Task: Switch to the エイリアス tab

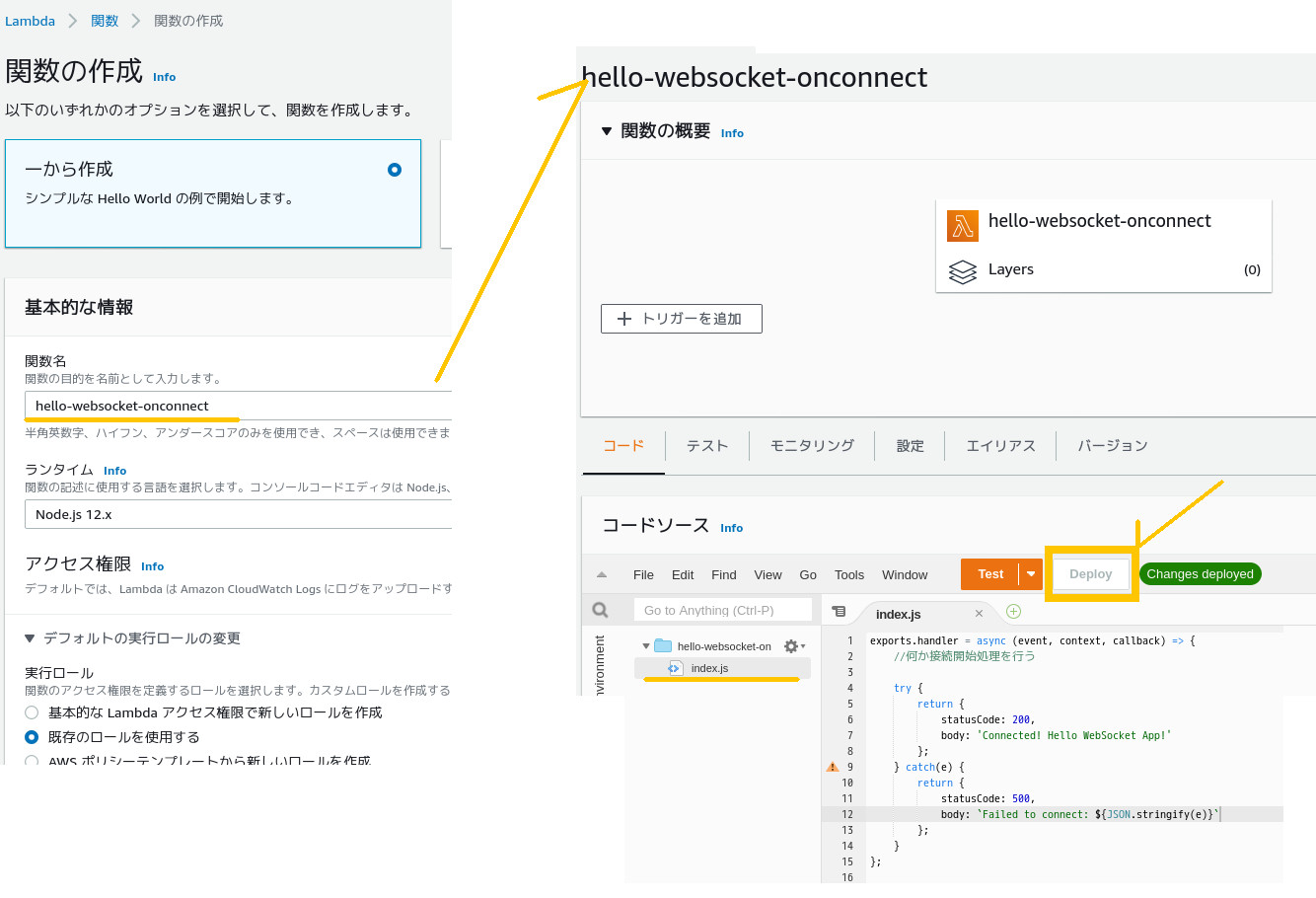Action: (1000, 446)
